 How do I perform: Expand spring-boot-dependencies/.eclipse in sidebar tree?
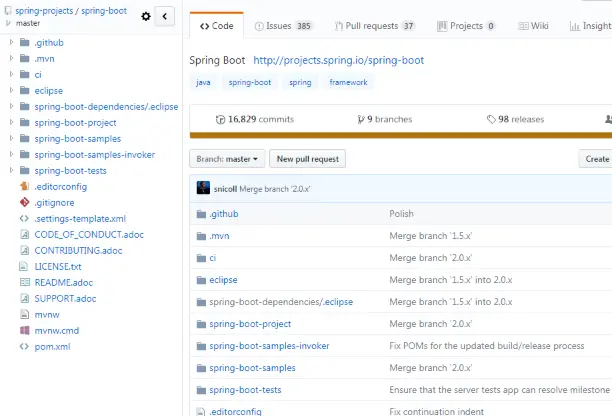11,106
